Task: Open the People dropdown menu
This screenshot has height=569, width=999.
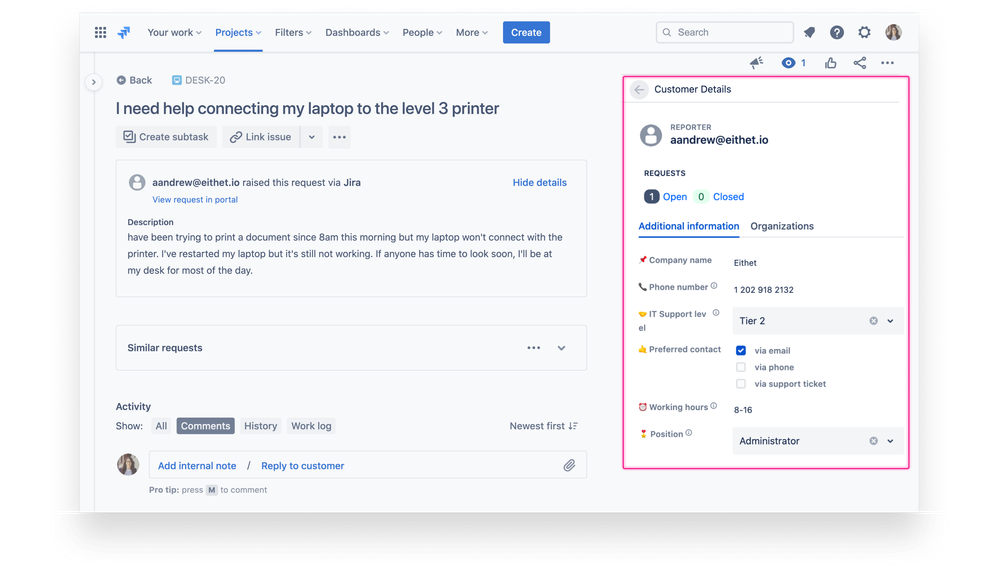Action: 422,32
